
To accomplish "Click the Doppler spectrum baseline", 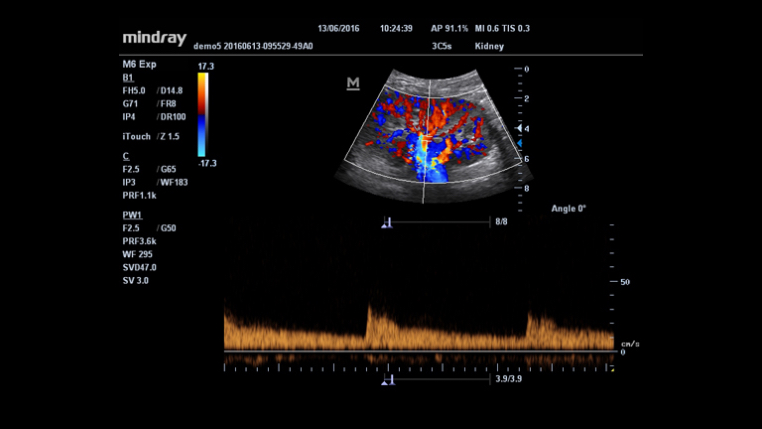I will (x=418, y=351).
